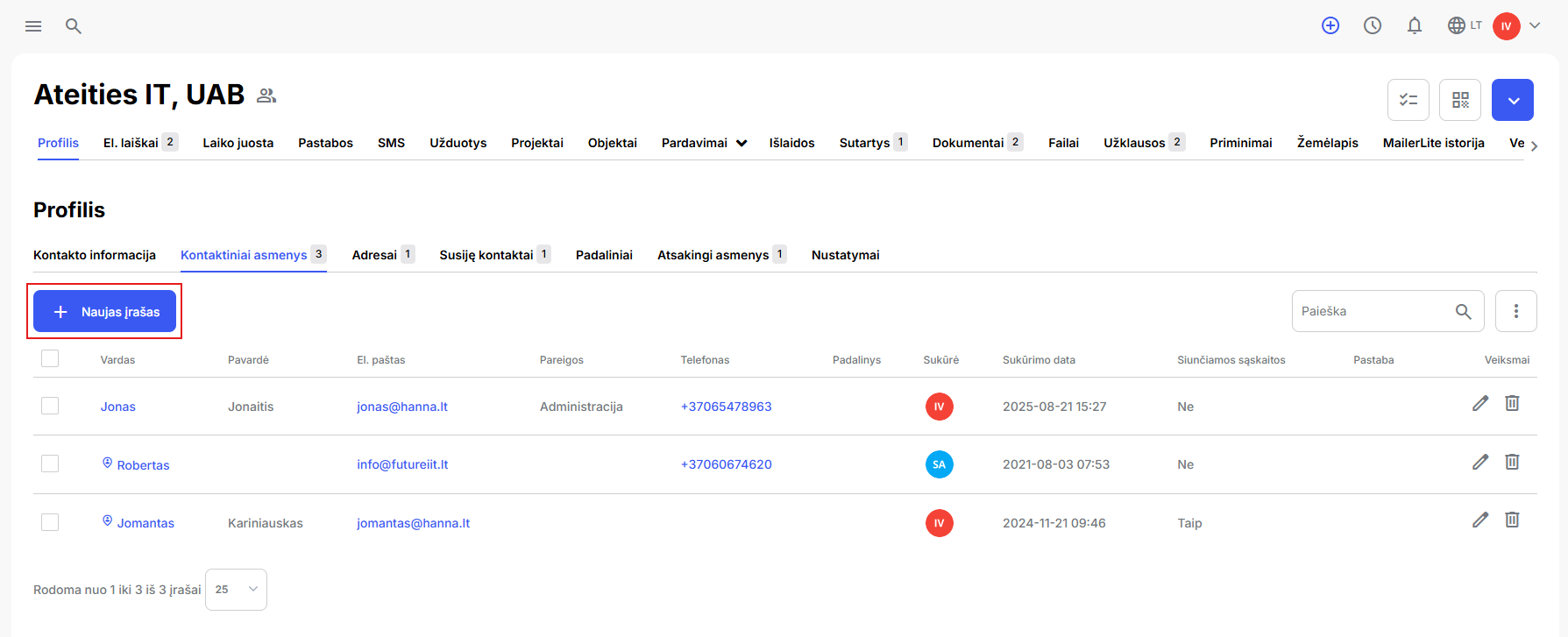1568x637 pixels.
Task: Open contact Jonas link
Action: coord(118,407)
